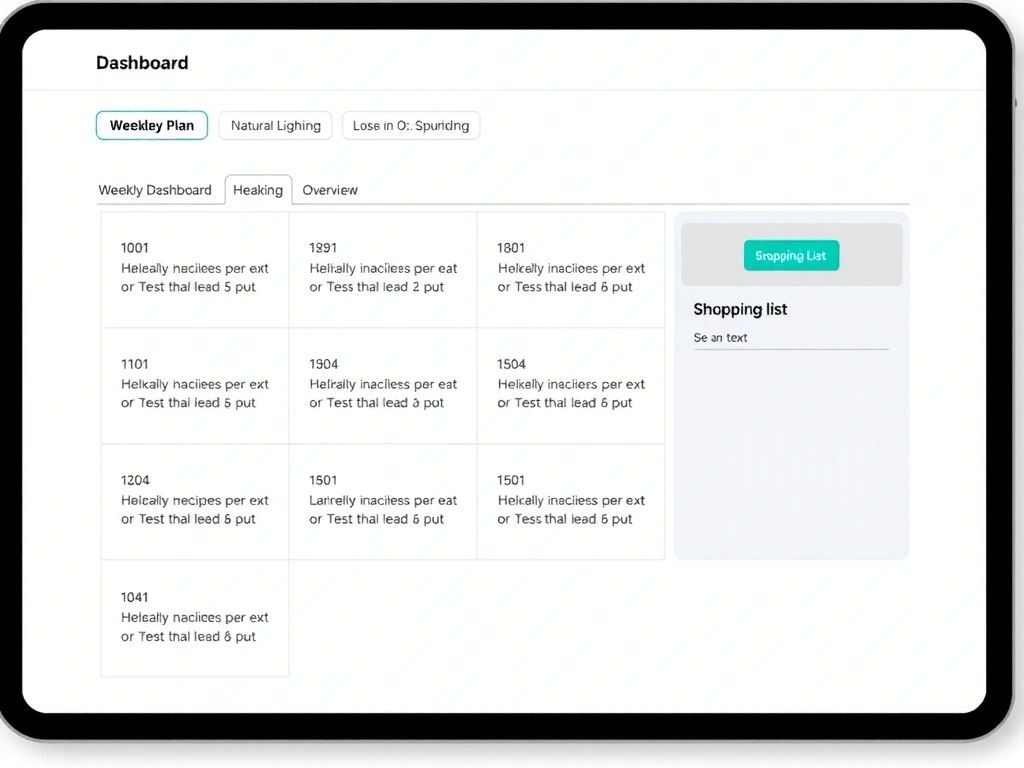Open card 1001 in the grid
Image resolution: width=1024 pixels, height=768 pixels.
click(195, 269)
